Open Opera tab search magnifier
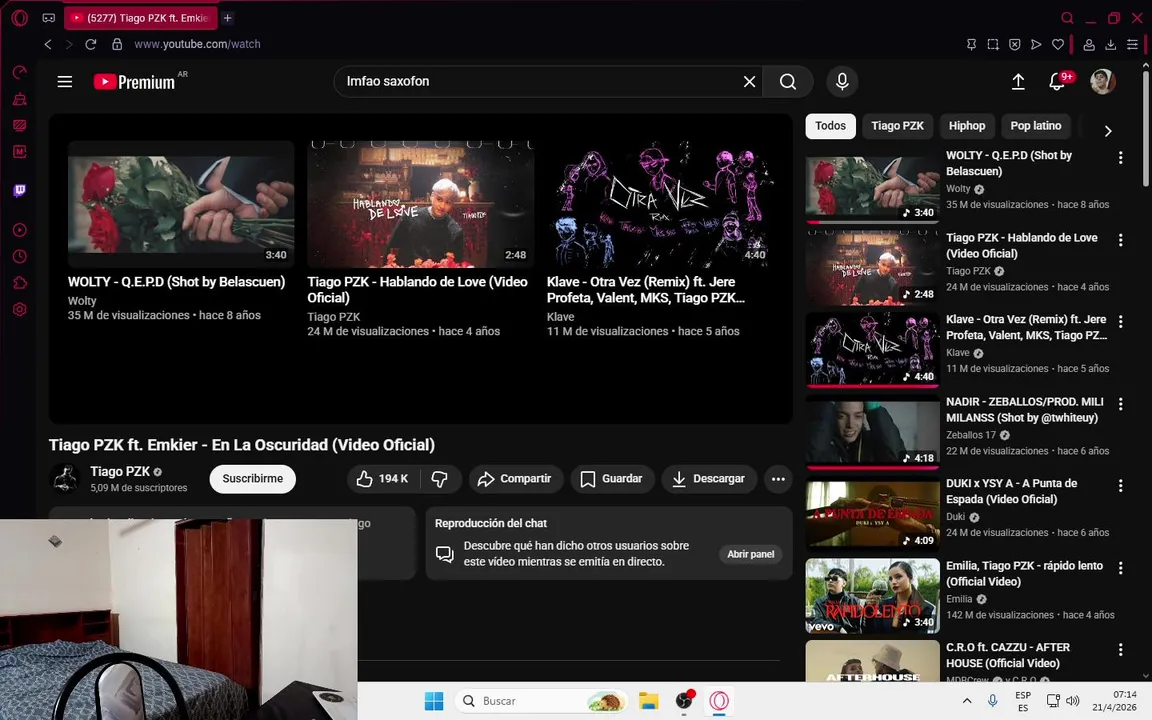 1068,18
